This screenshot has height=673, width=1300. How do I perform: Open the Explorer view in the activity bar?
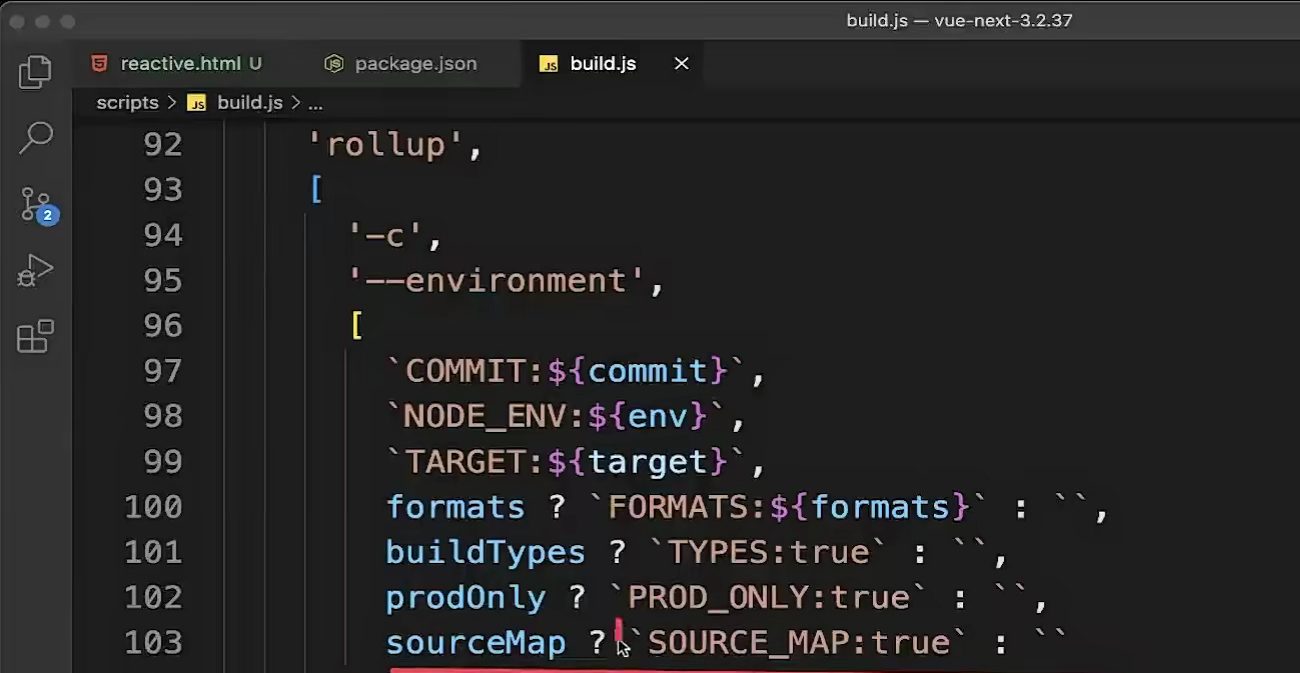point(35,72)
